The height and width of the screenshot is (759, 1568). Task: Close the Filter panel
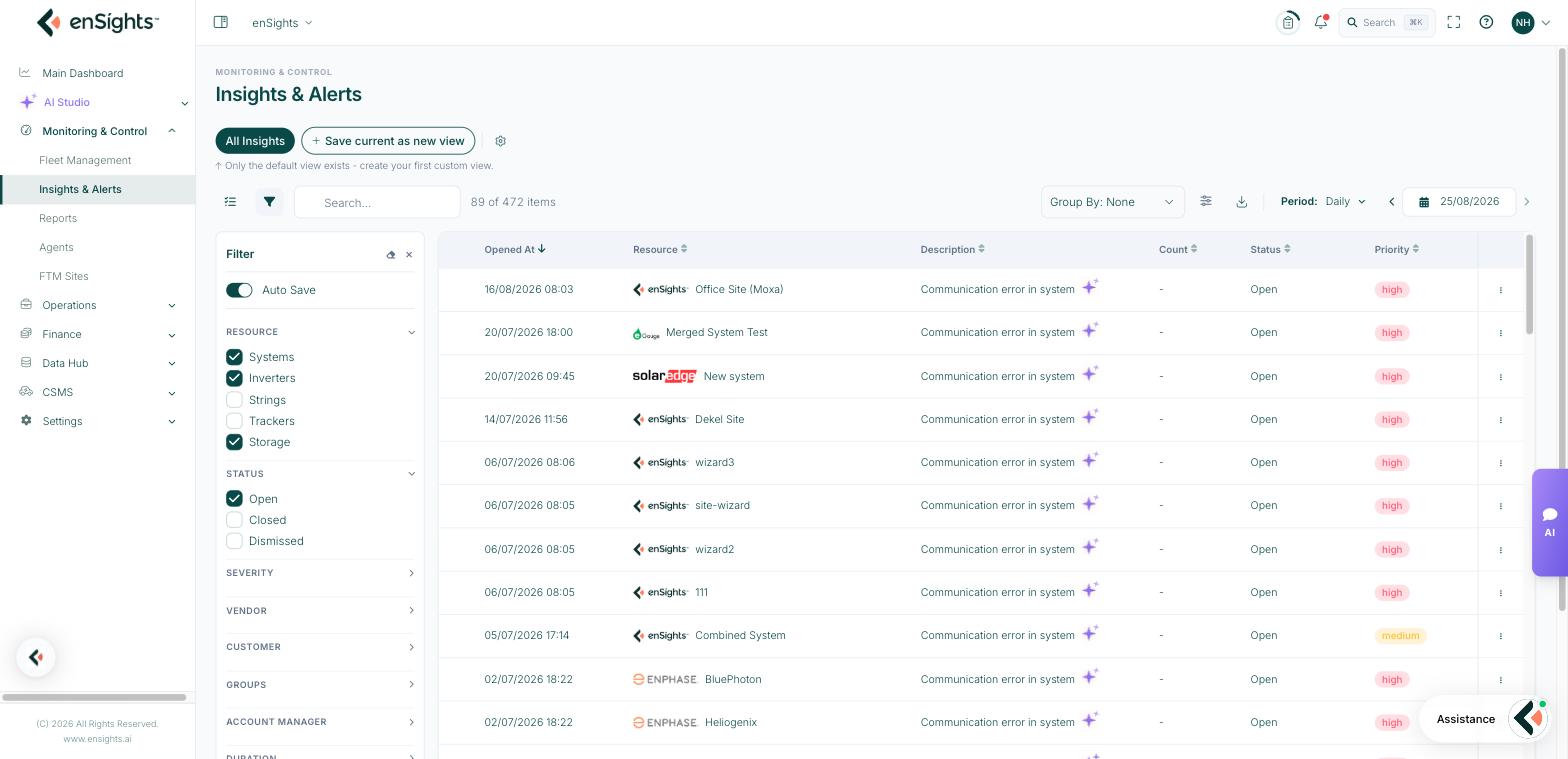click(409, 255)
